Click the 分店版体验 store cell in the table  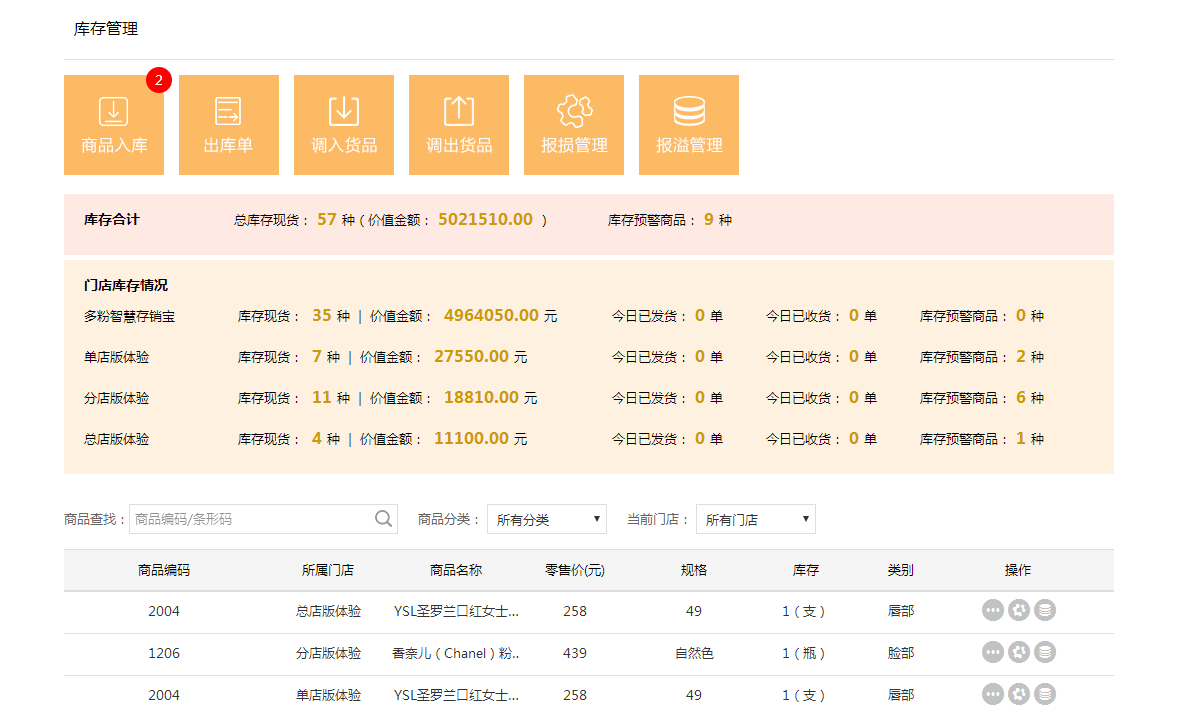click(x=328, y=654)
